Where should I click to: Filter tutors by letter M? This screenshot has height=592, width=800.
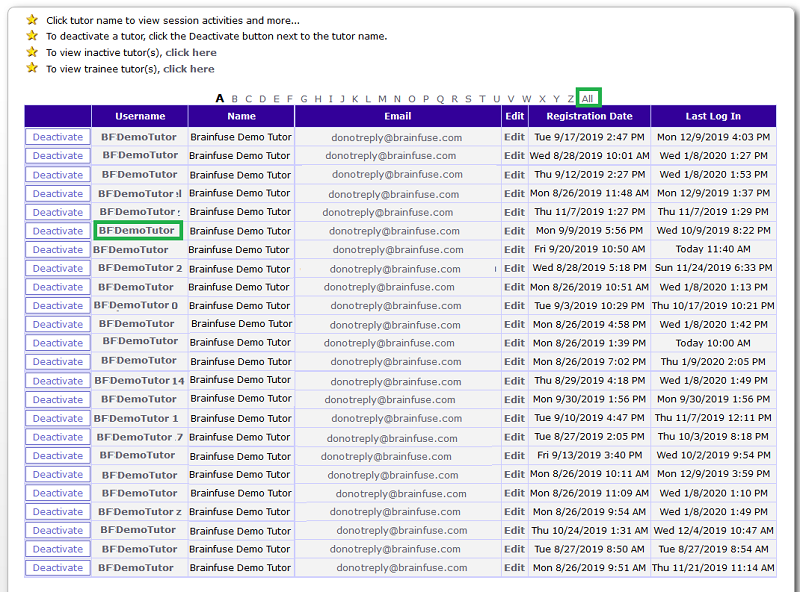click(383, 99)
